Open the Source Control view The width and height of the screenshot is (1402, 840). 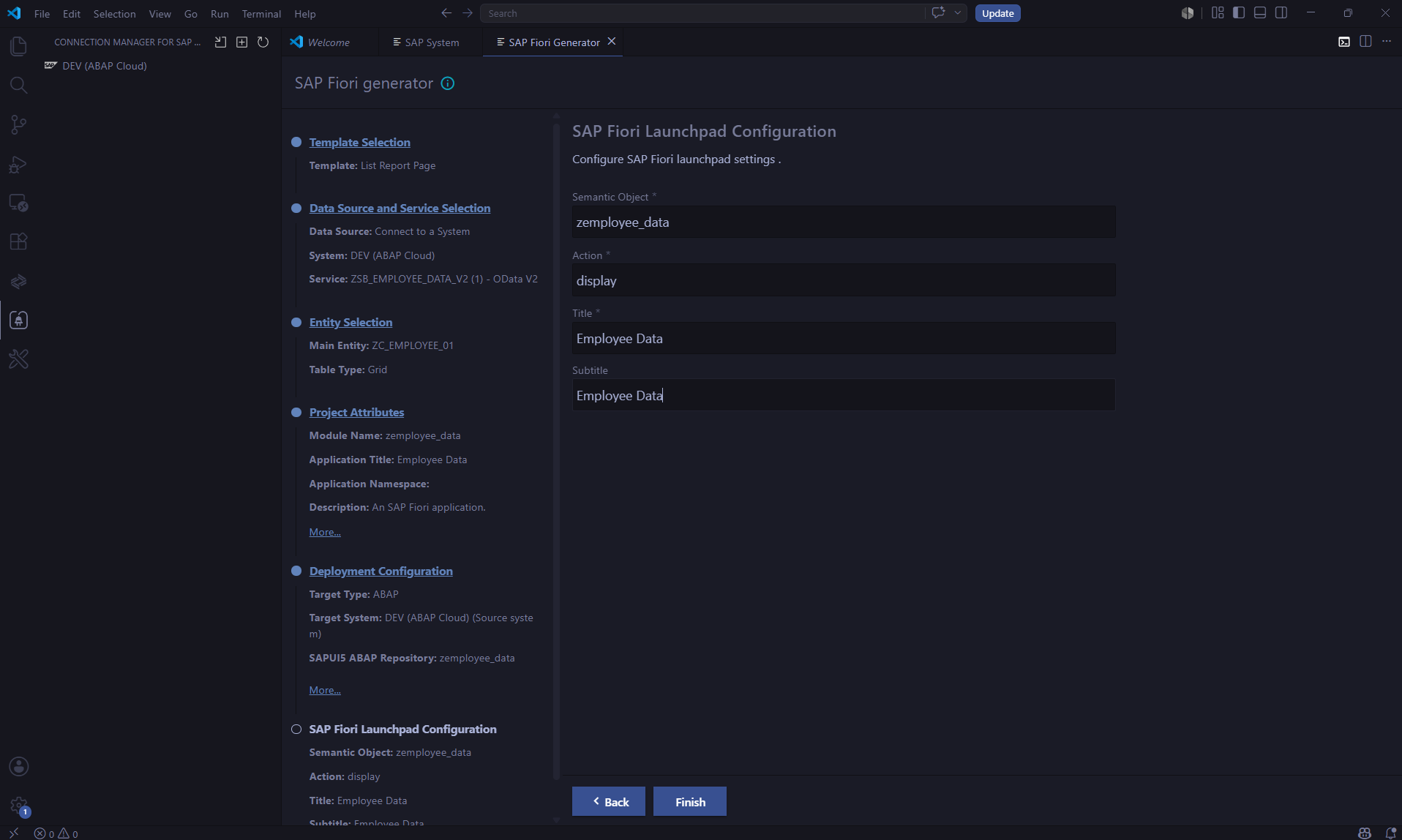coord(18,124)
